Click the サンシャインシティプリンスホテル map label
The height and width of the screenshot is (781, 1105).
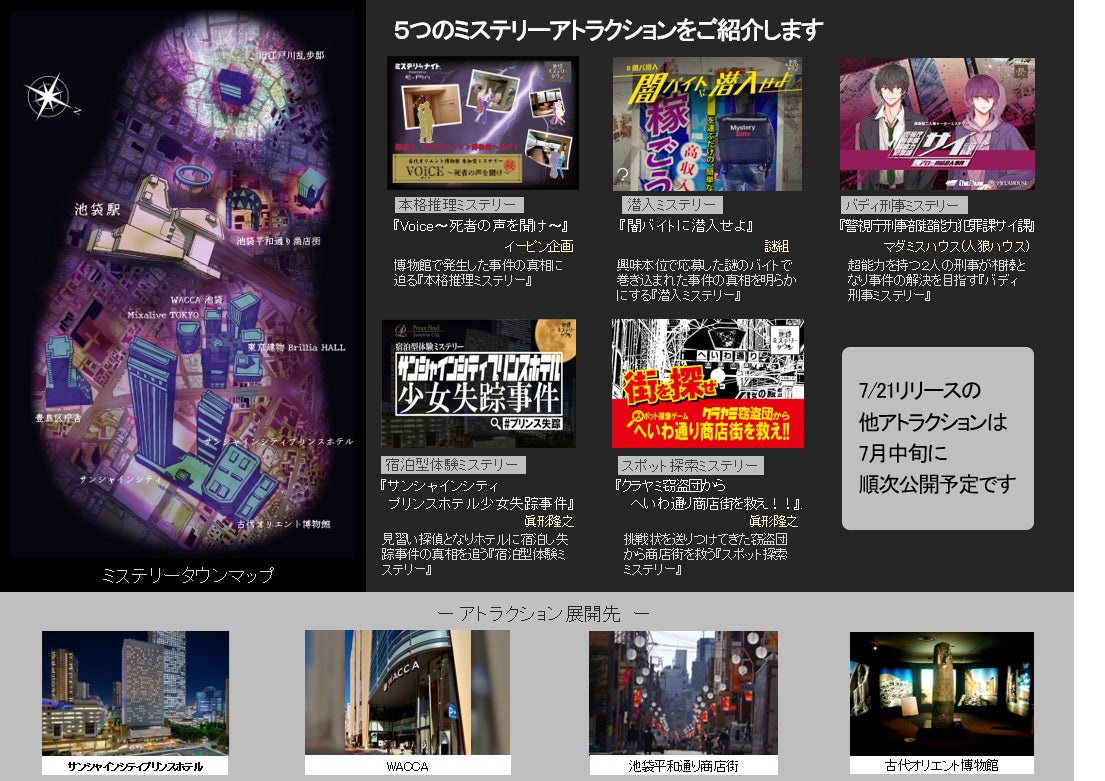click(x=279, y=441)
